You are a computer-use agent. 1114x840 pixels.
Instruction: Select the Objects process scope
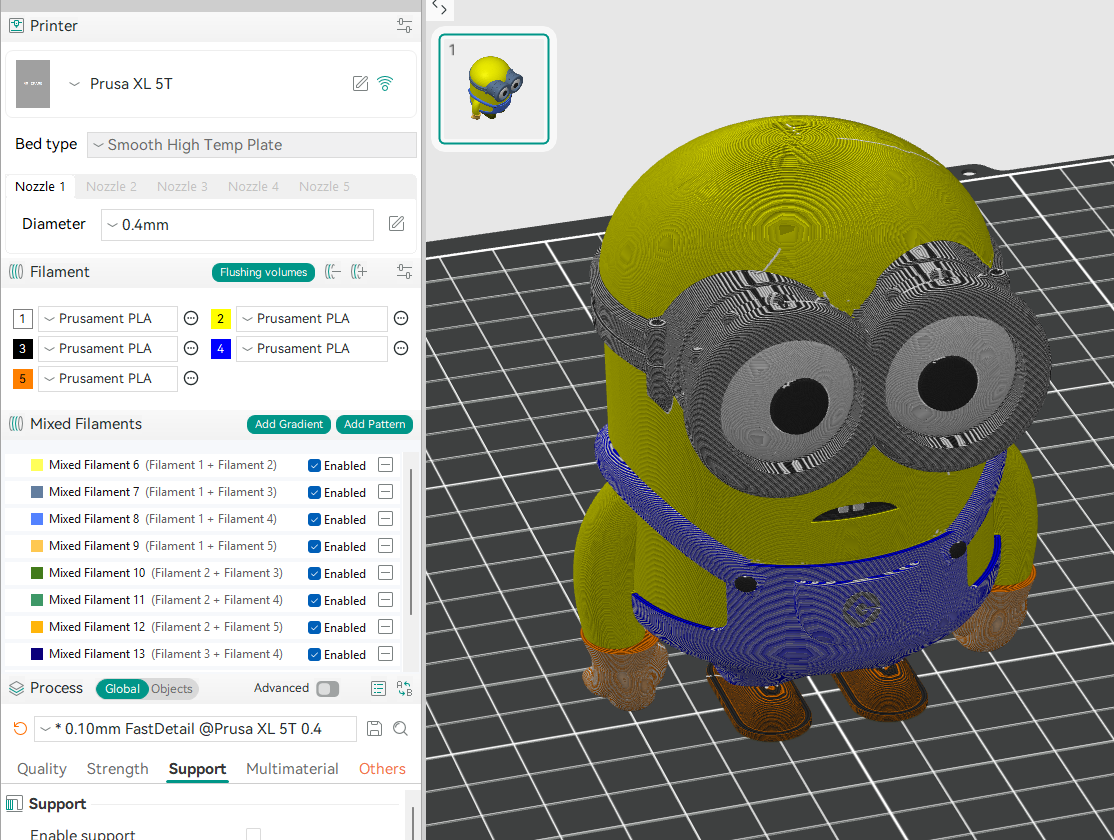pyautogui.click(x=172, y=689)
